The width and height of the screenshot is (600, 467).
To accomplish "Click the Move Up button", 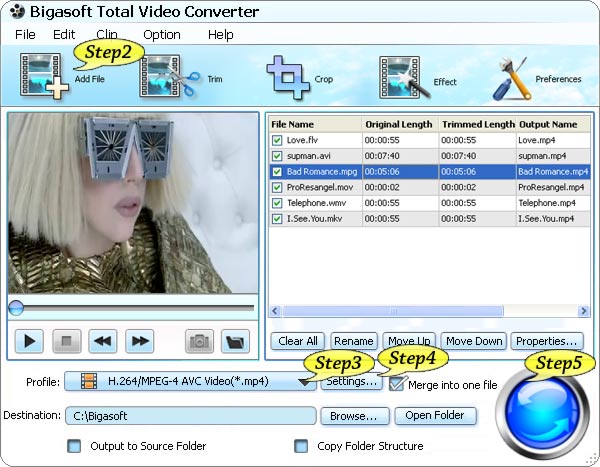I will tap(409, 341).
